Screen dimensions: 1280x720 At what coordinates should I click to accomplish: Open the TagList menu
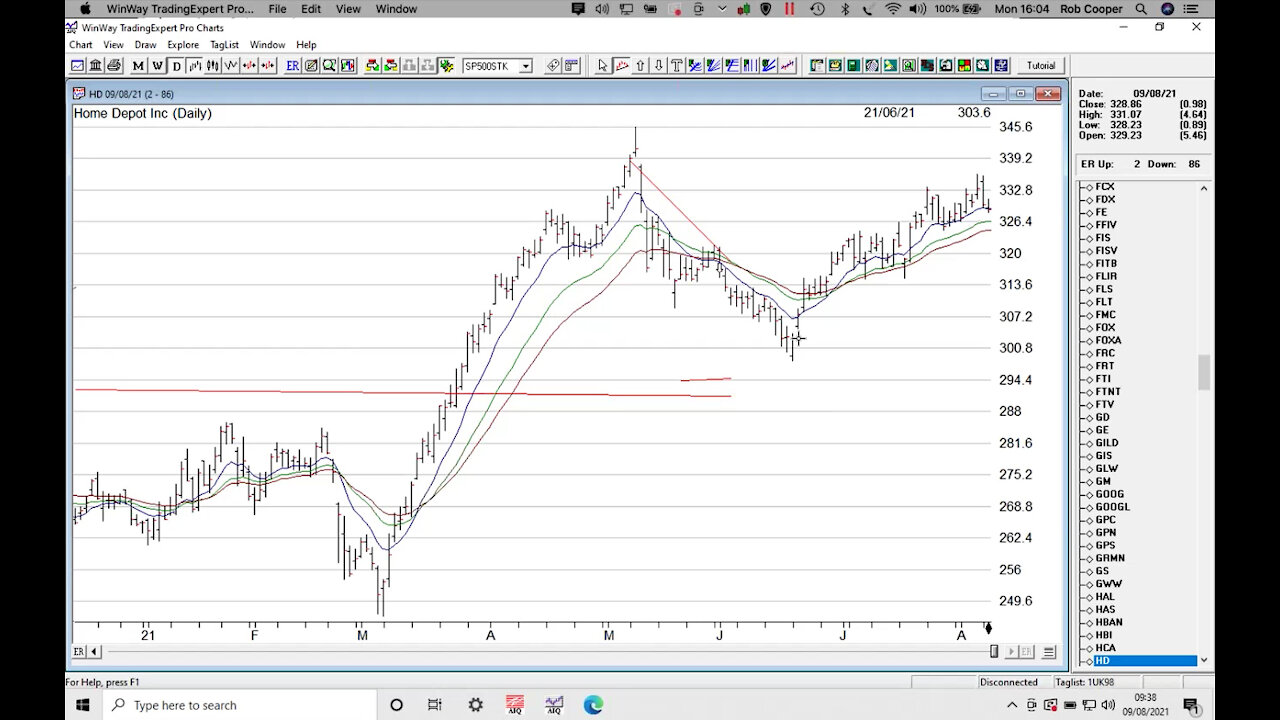(x=224, y=45)
